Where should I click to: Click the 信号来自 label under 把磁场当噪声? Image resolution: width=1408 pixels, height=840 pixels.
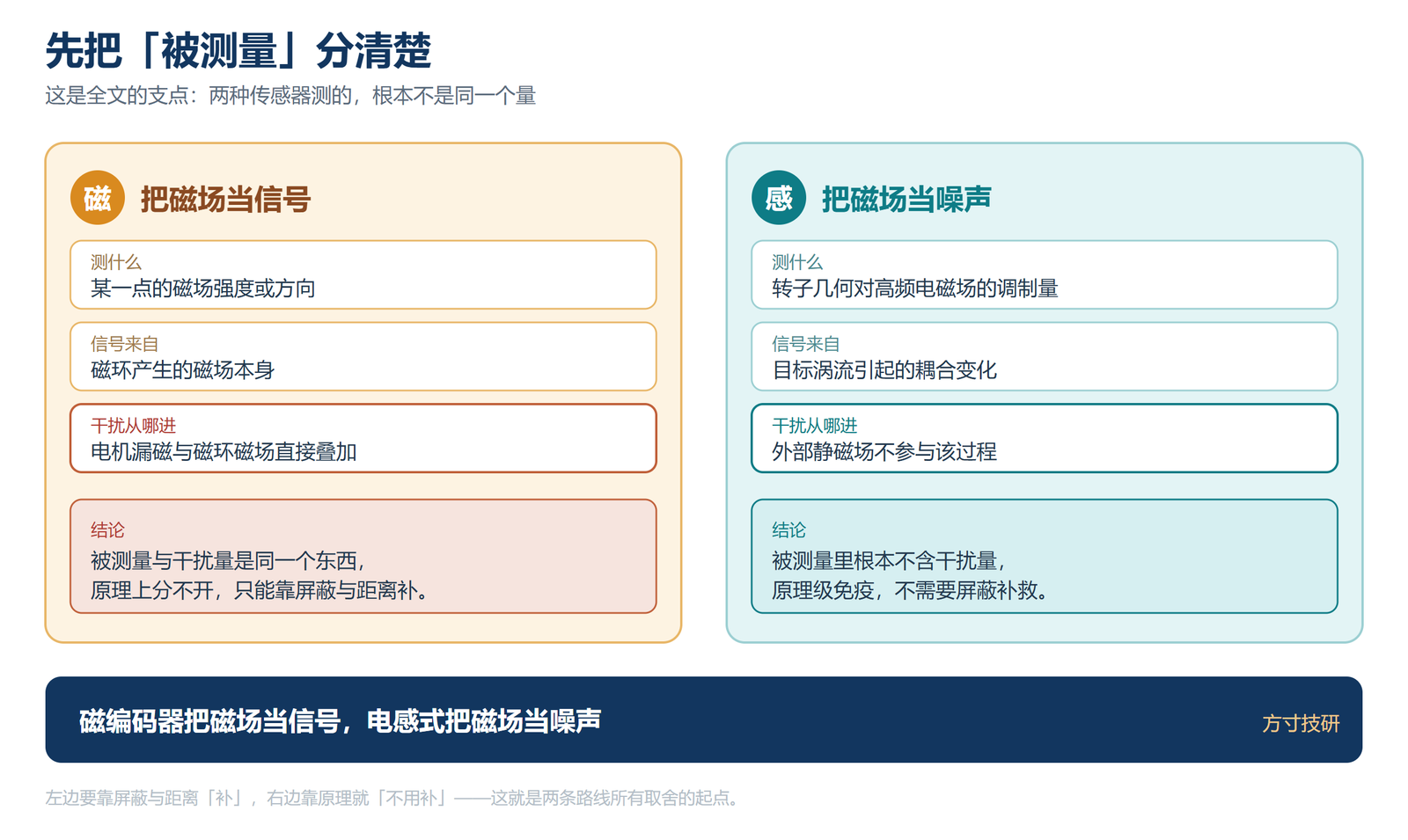point(805,344)
